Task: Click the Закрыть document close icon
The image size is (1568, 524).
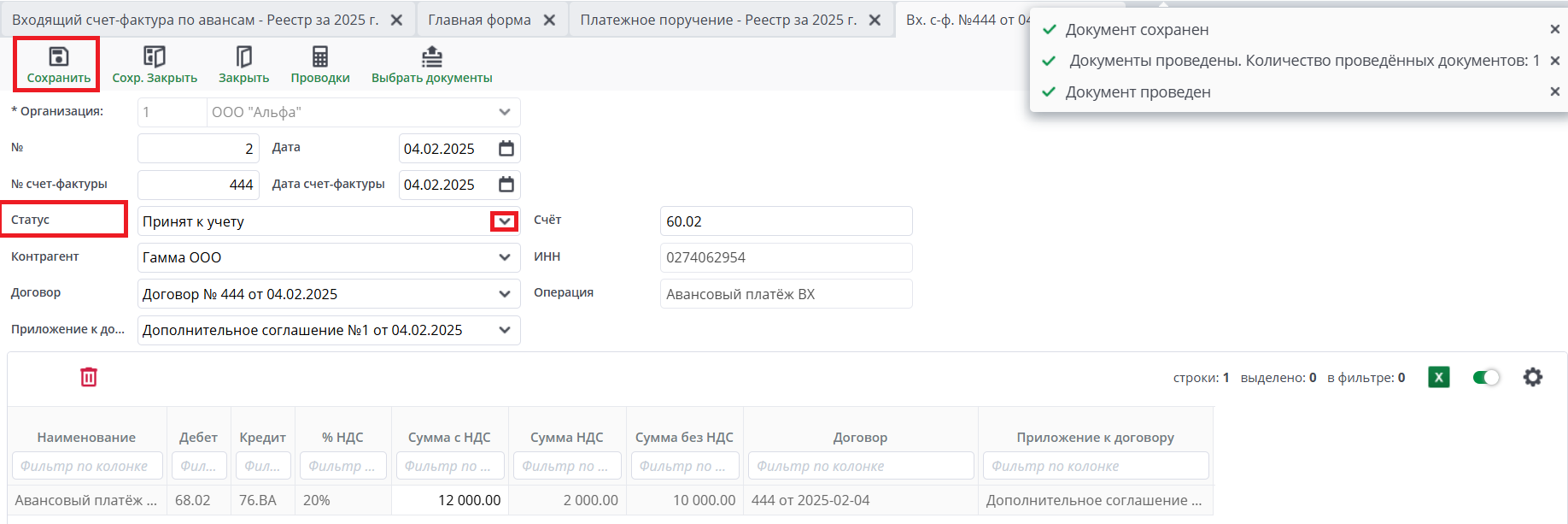Action: pos(244,57)
